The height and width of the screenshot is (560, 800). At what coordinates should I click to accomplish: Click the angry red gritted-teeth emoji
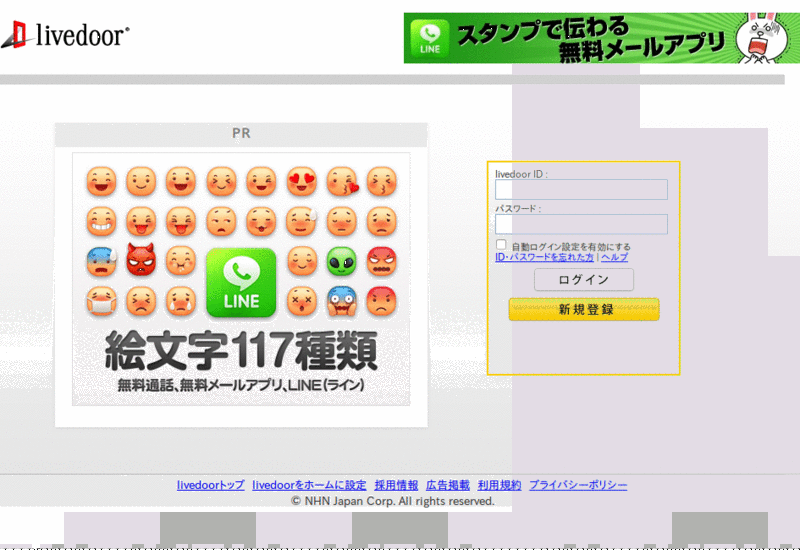coord(381,261)
